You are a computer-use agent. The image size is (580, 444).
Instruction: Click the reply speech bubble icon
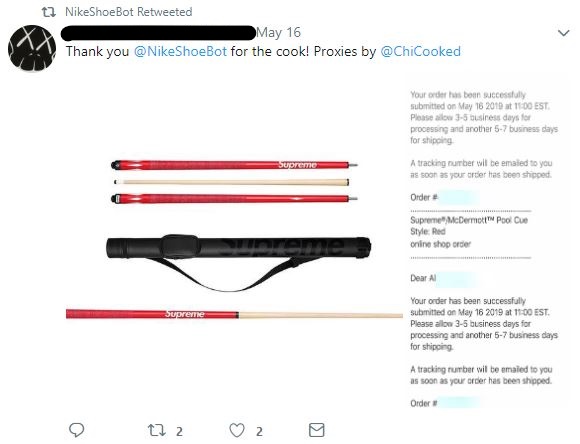pyautogui.click(x=77, y=430)
